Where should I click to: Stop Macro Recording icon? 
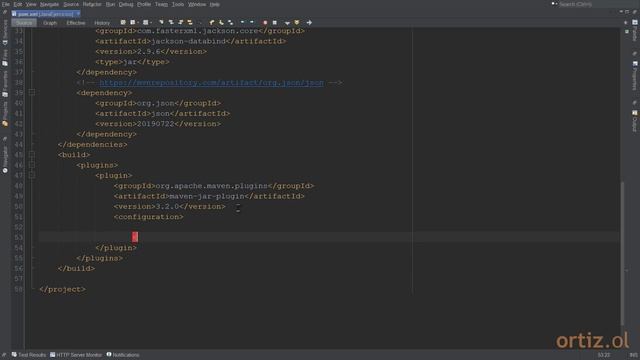(x=275, y=22)
